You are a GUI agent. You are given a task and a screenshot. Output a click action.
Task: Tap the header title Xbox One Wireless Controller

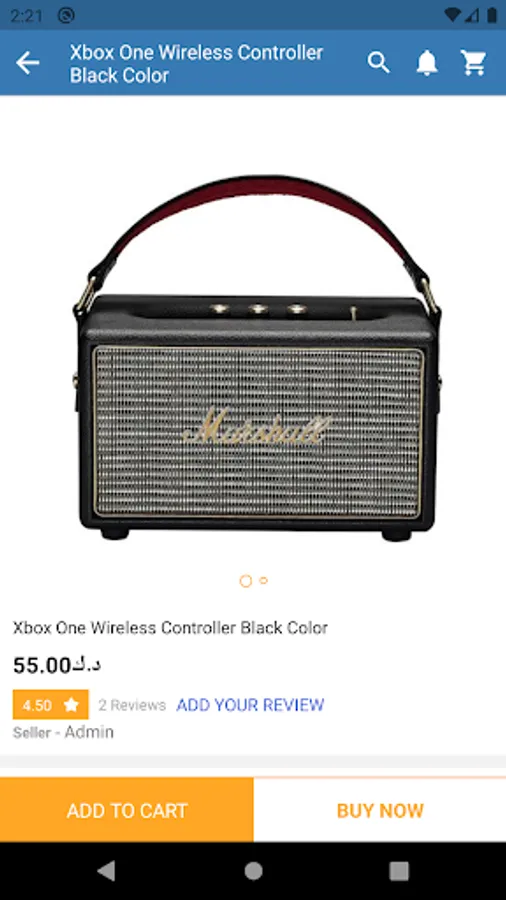196,64
